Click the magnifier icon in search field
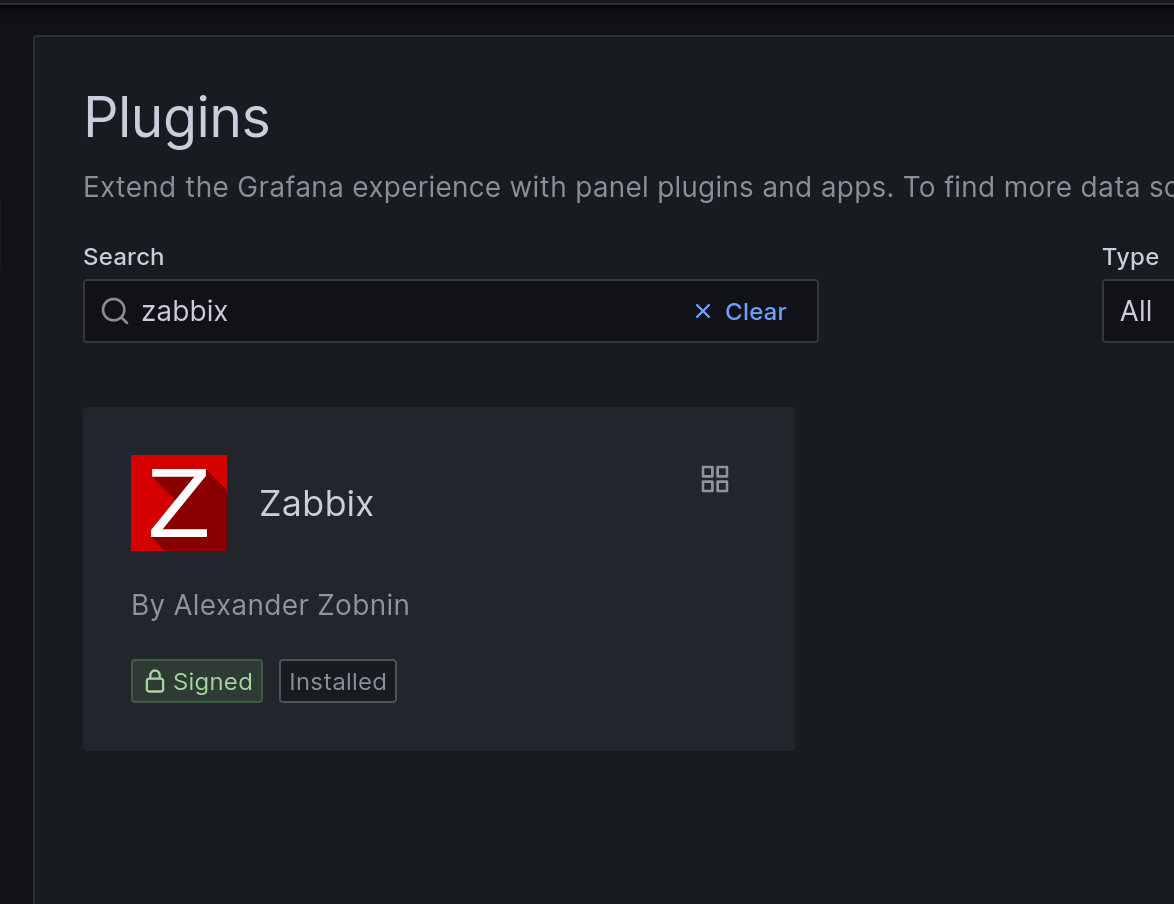Image resolution: width=1174 pixels, height=904 pixels. click(115, 312)
